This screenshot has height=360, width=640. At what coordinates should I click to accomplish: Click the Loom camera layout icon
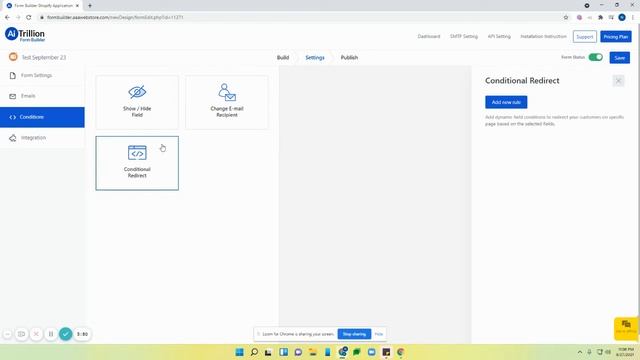(22, 334)
